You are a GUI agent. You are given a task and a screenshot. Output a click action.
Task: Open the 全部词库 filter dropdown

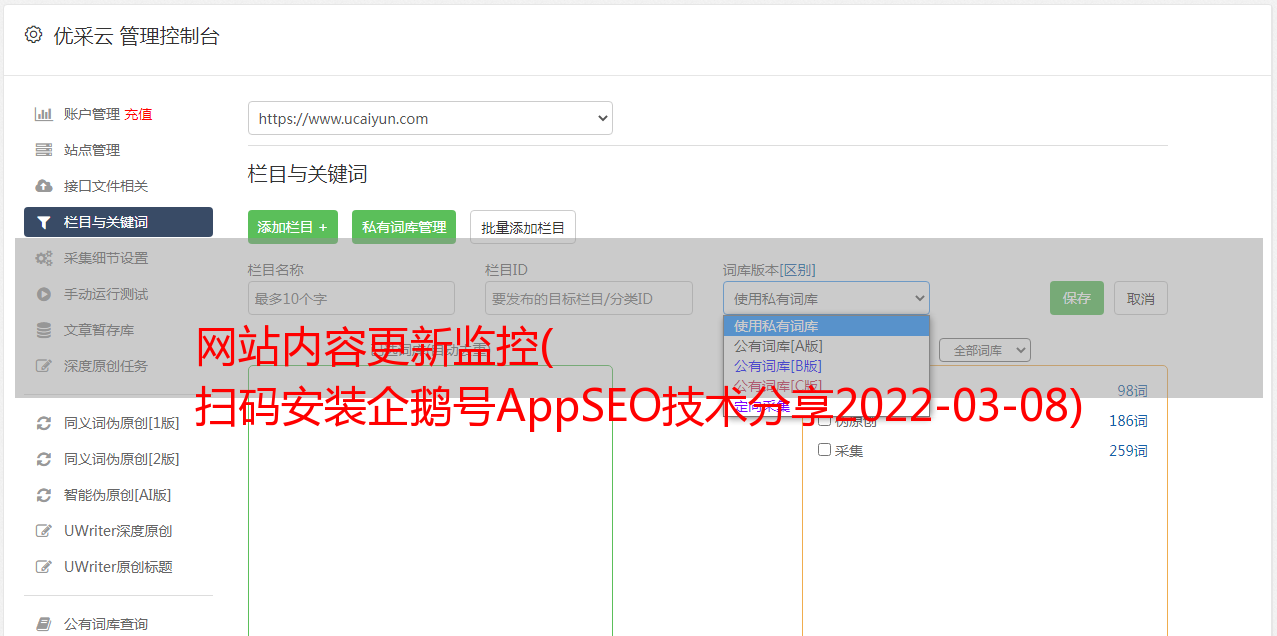point(985,350)
